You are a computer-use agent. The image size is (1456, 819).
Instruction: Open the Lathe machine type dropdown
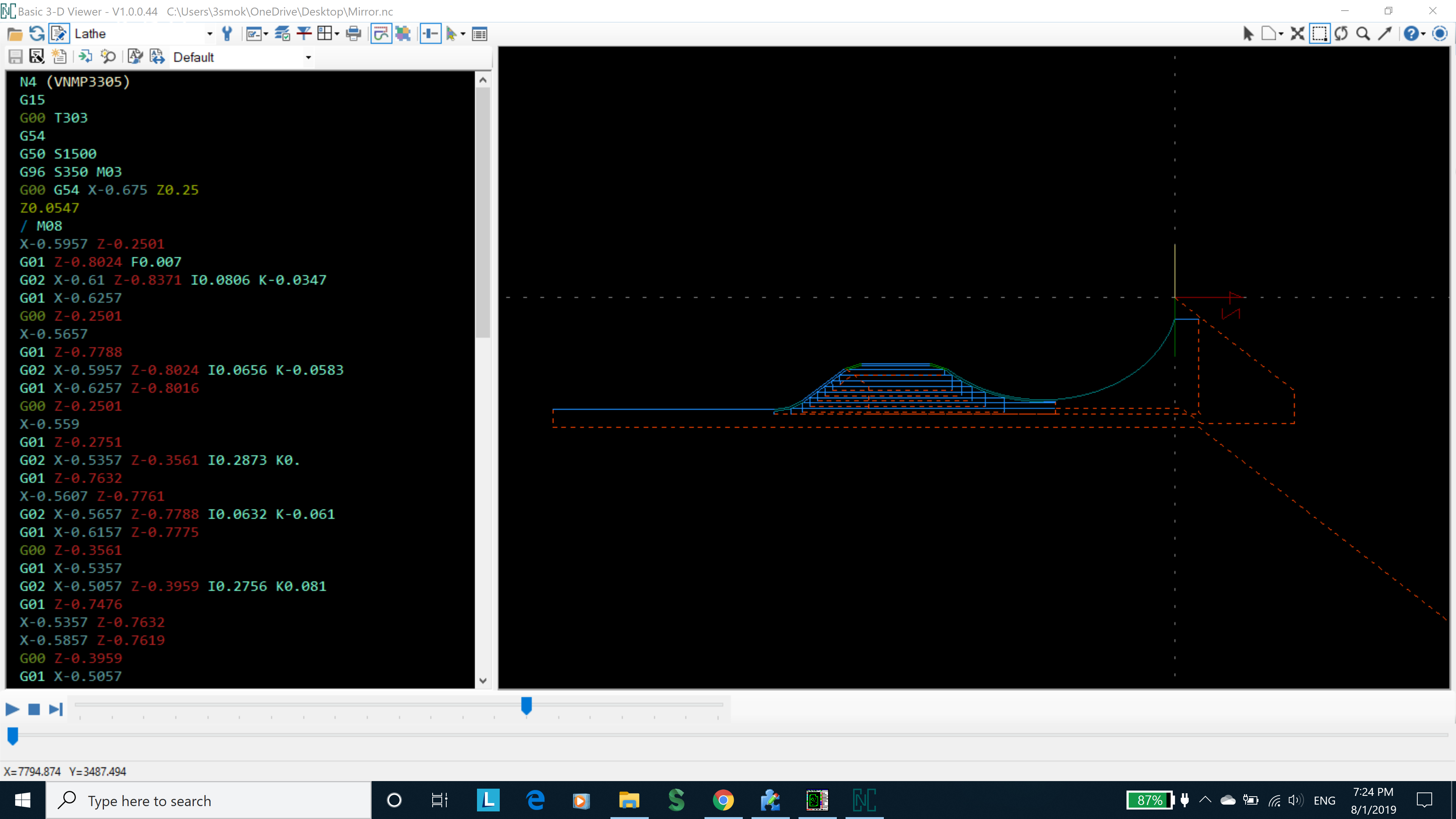pos(210,34)
